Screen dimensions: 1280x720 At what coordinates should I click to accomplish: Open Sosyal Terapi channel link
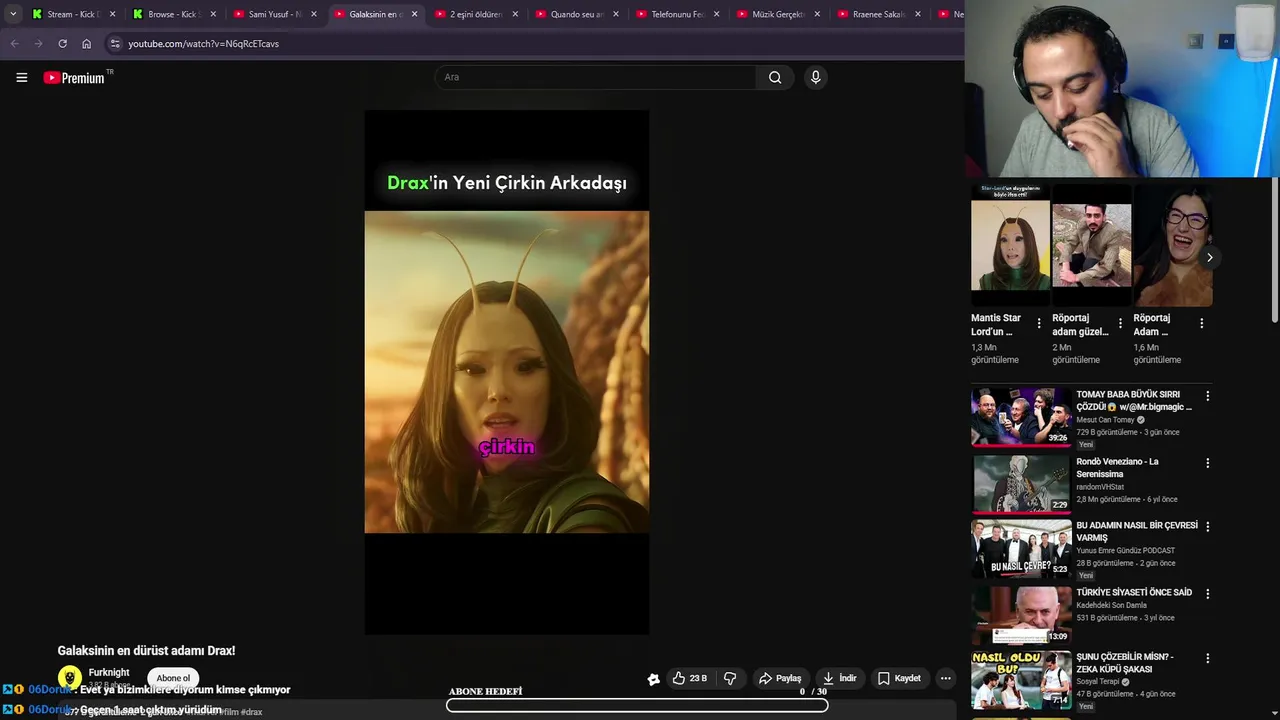click(1098, 682)
